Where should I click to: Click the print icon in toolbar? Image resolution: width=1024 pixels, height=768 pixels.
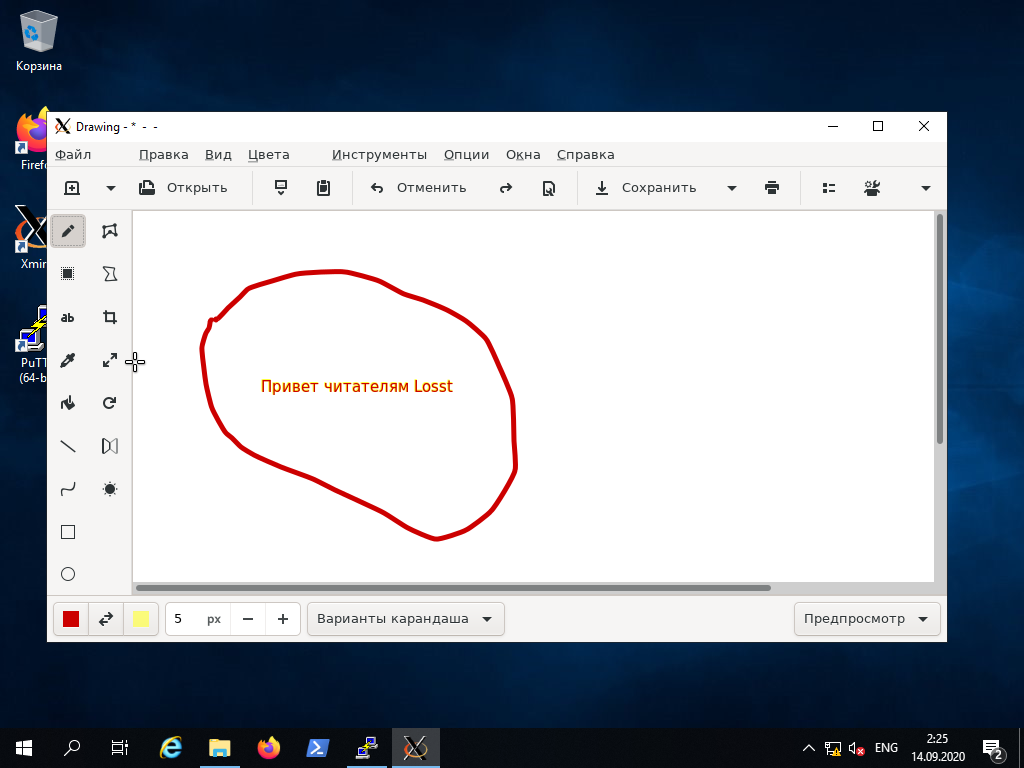[771, 188]
